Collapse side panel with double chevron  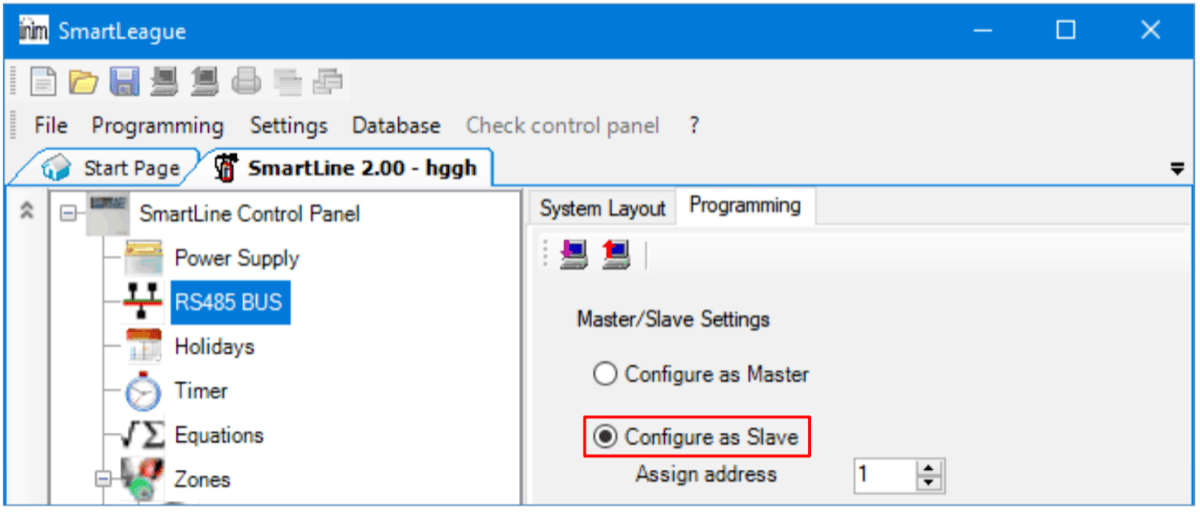pos(27,211)
